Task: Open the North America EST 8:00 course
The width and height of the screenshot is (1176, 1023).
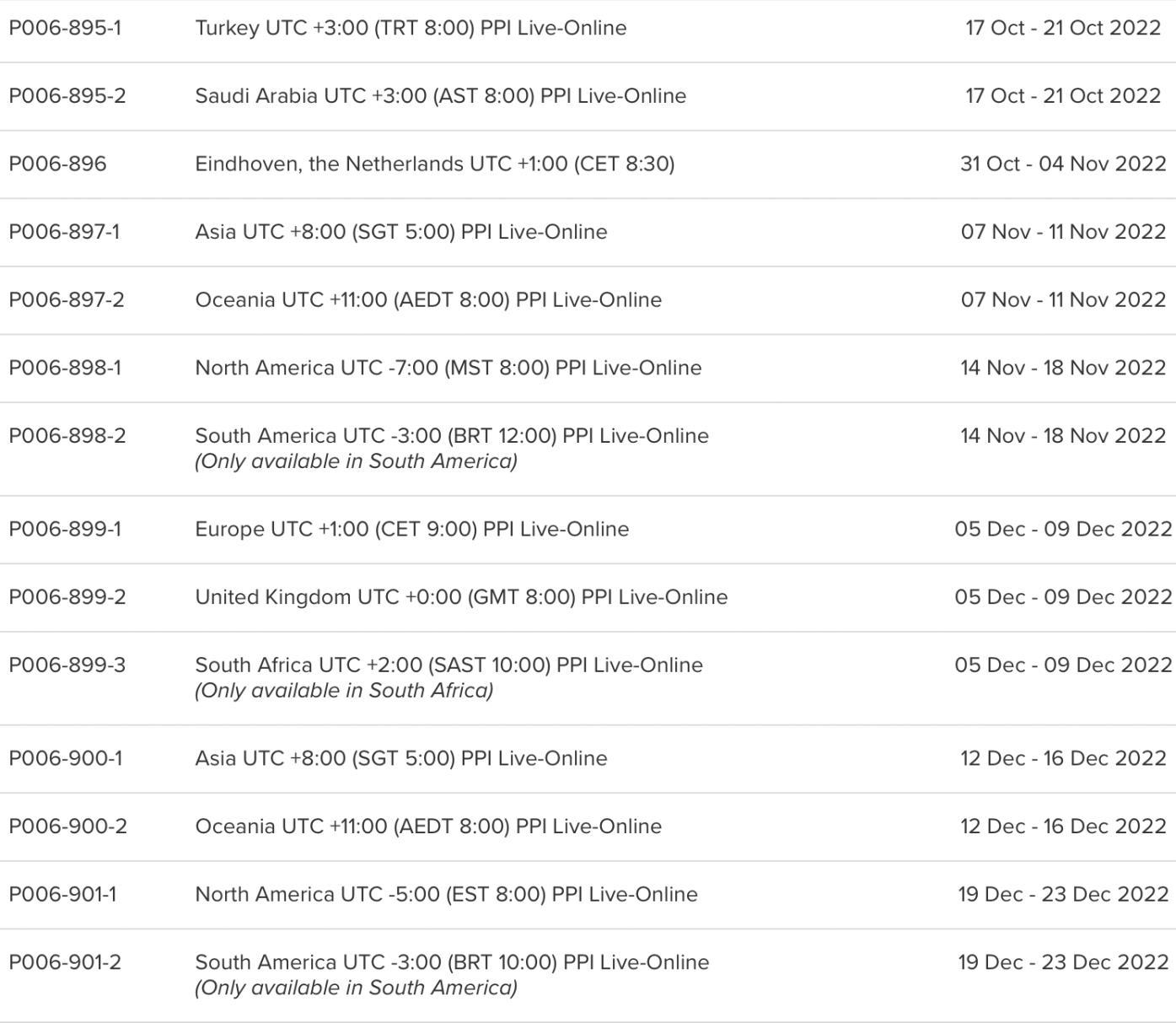Action: tap(446, 894)
